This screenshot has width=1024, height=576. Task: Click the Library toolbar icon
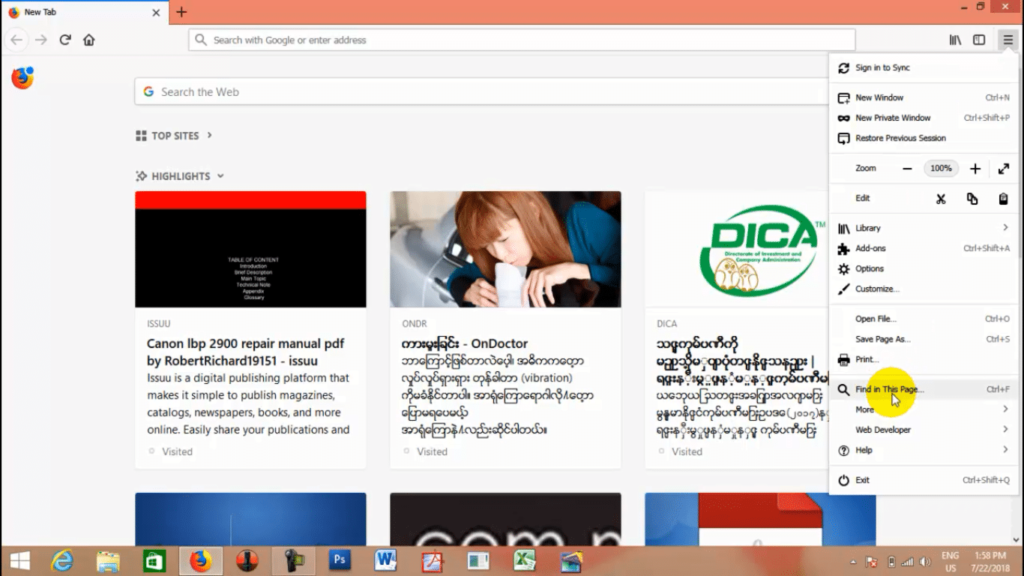pyautogui.click(x=955, y=40)
